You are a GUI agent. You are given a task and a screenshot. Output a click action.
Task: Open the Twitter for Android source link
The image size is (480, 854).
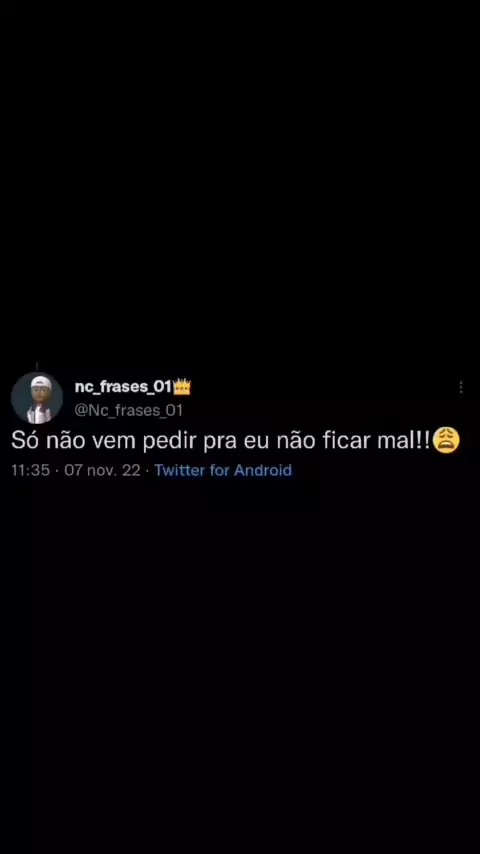[x=223, y=470]
